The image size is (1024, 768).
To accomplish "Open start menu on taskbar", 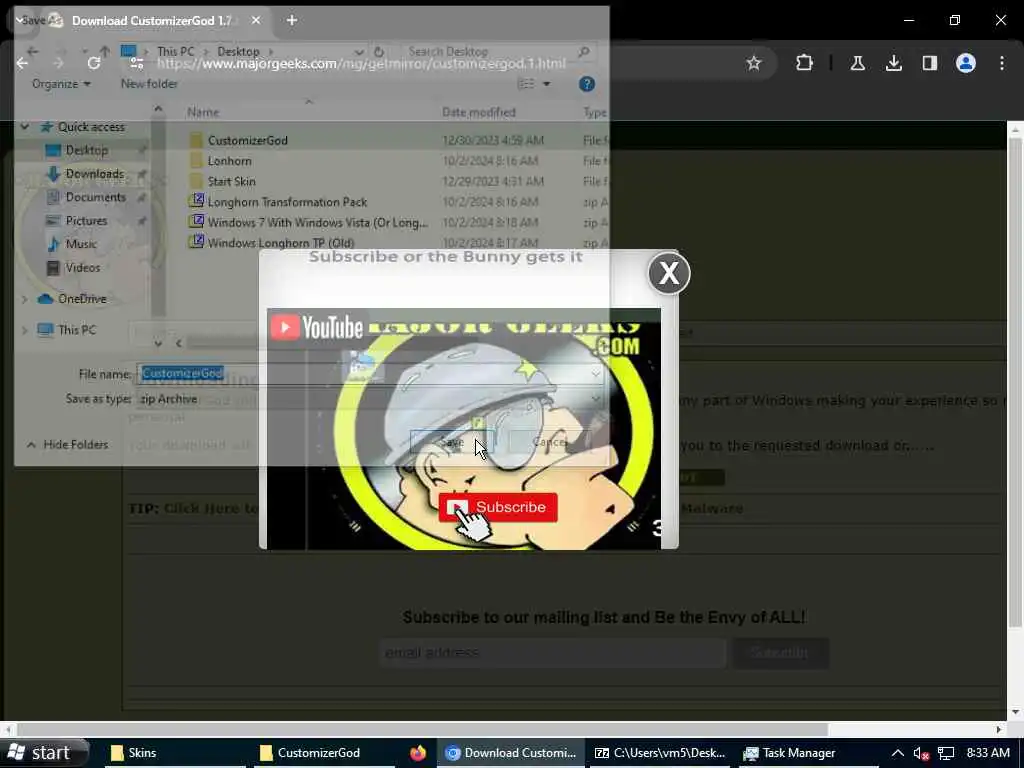I will [x=43, y=754].
